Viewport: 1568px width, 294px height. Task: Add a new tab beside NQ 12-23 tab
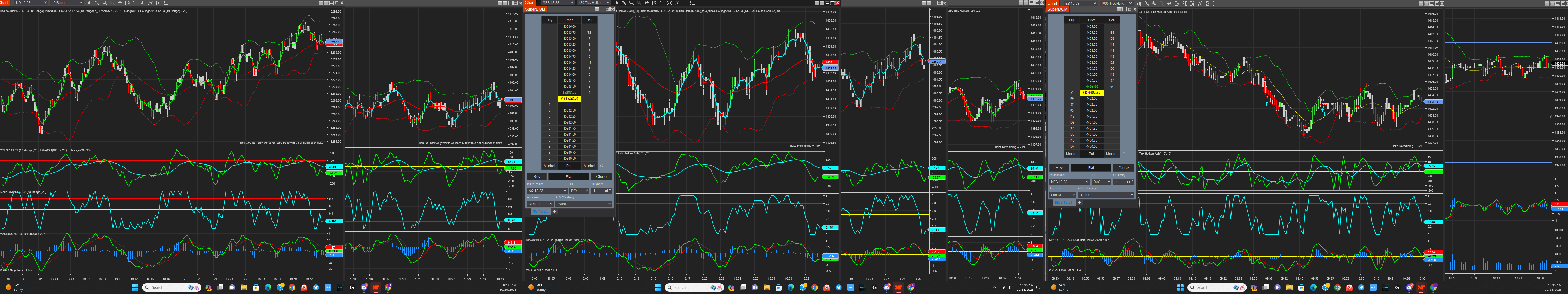coord(554,212)
